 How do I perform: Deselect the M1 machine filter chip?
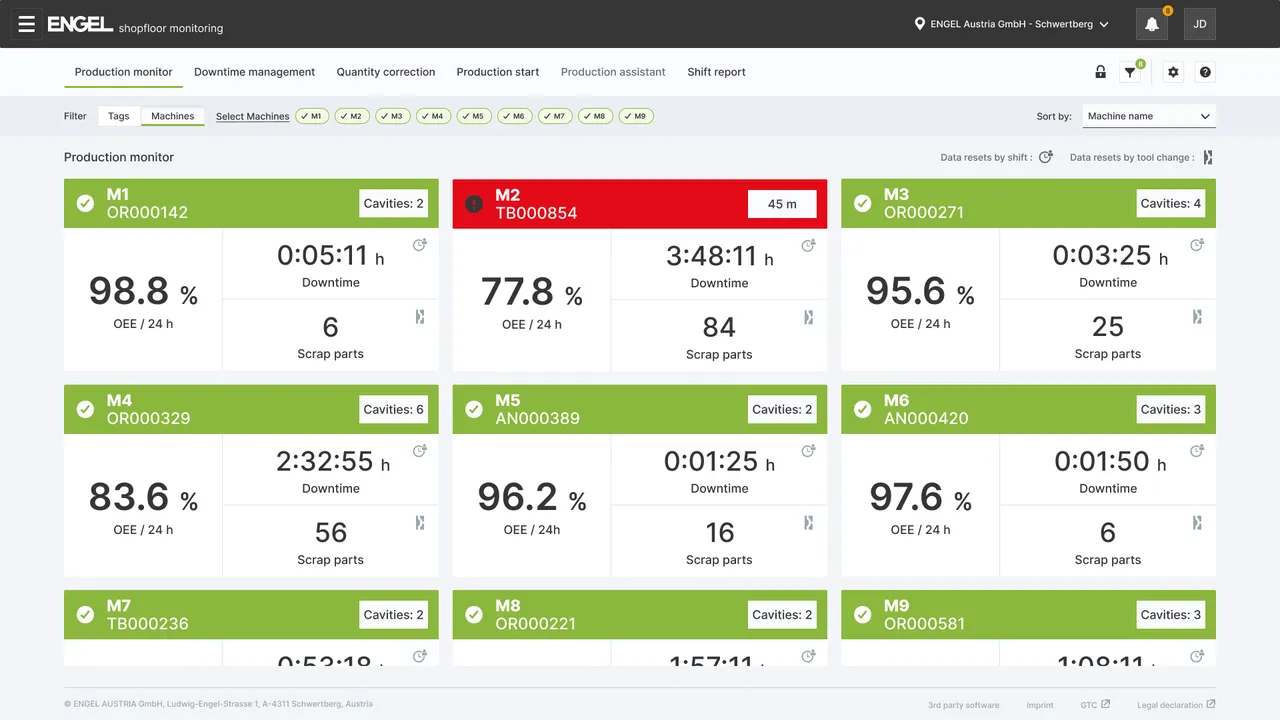(312, 116)
